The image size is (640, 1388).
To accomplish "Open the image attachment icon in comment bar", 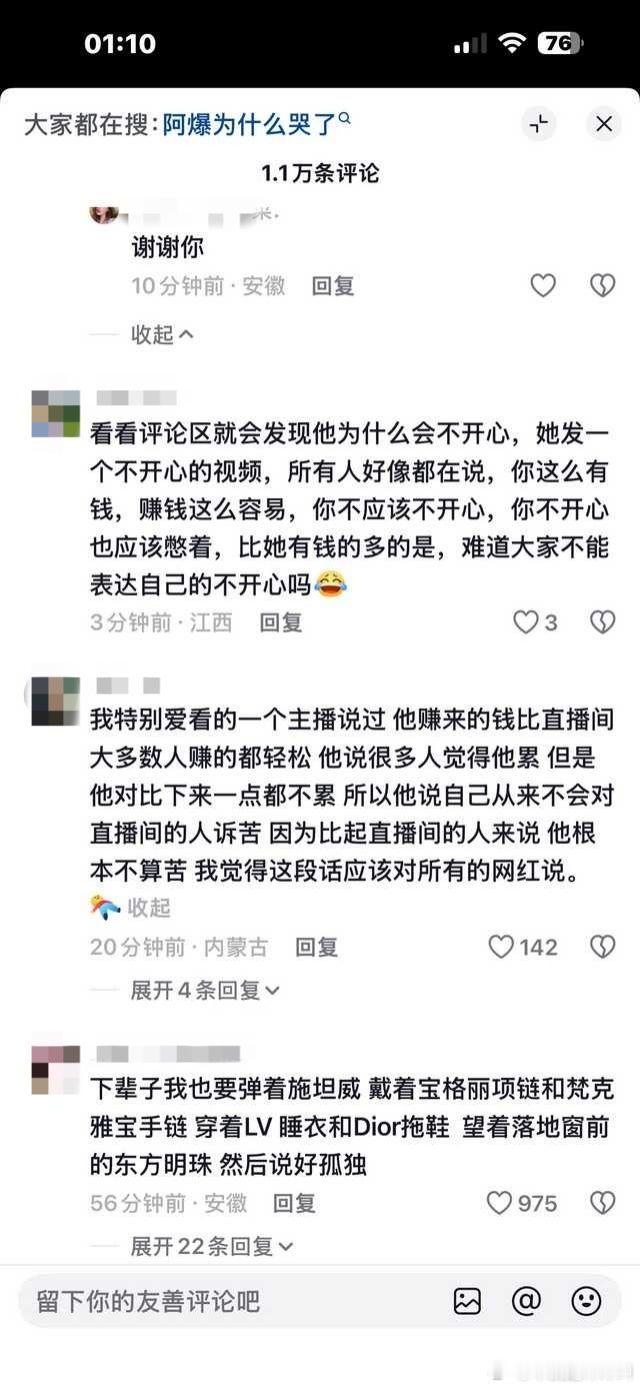I will pyautogui.click(x=467, y=1300).
